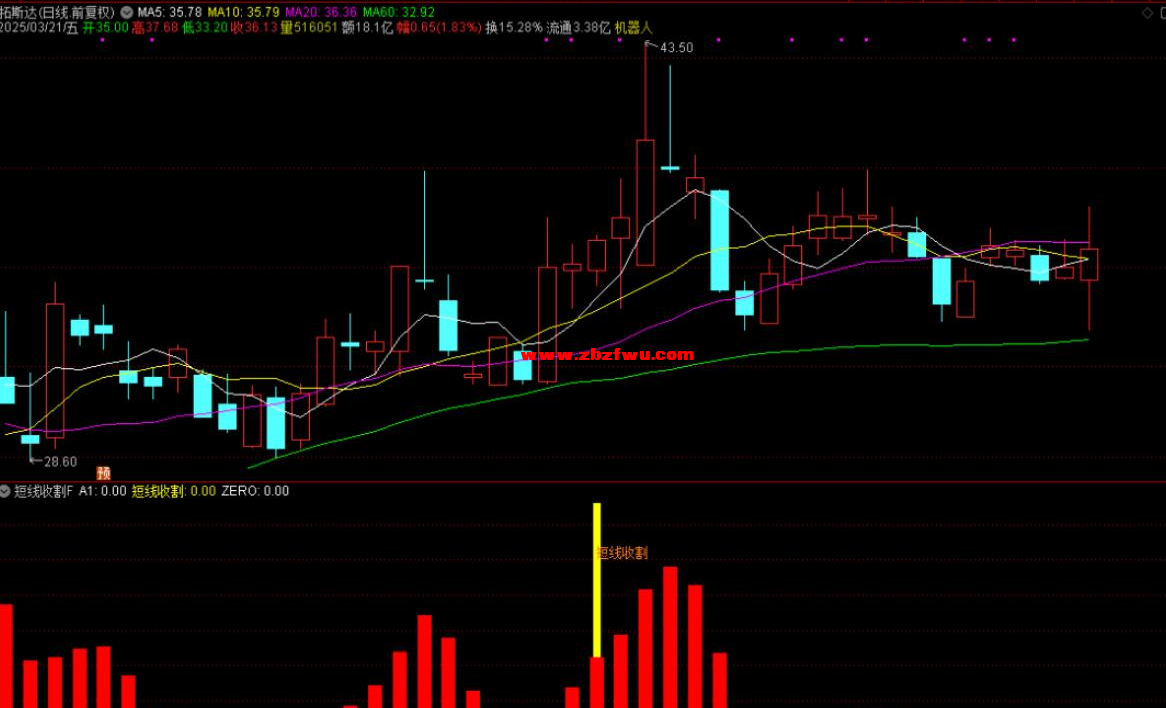
Task: Click the 43.50 high price annotation
Action: click(676, 48)
